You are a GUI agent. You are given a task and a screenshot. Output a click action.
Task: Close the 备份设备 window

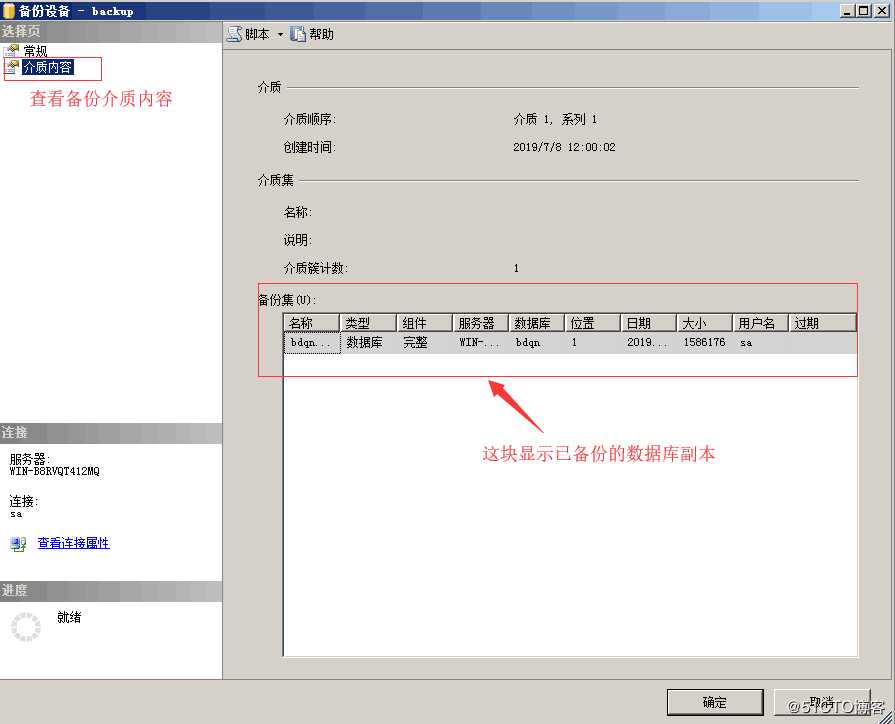(882, 11)
